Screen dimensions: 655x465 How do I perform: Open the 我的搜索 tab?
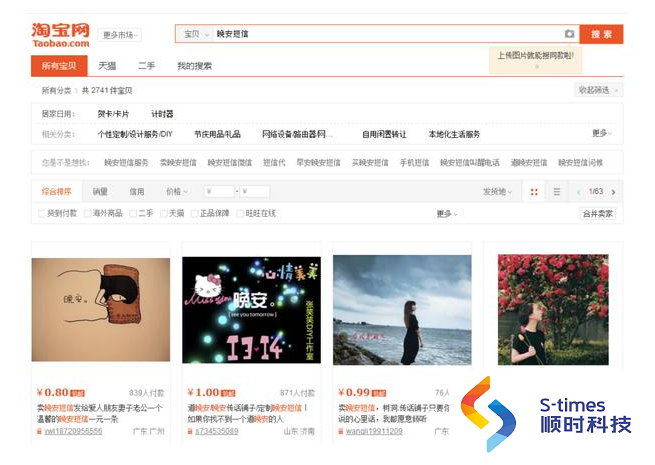coord(194,66)
